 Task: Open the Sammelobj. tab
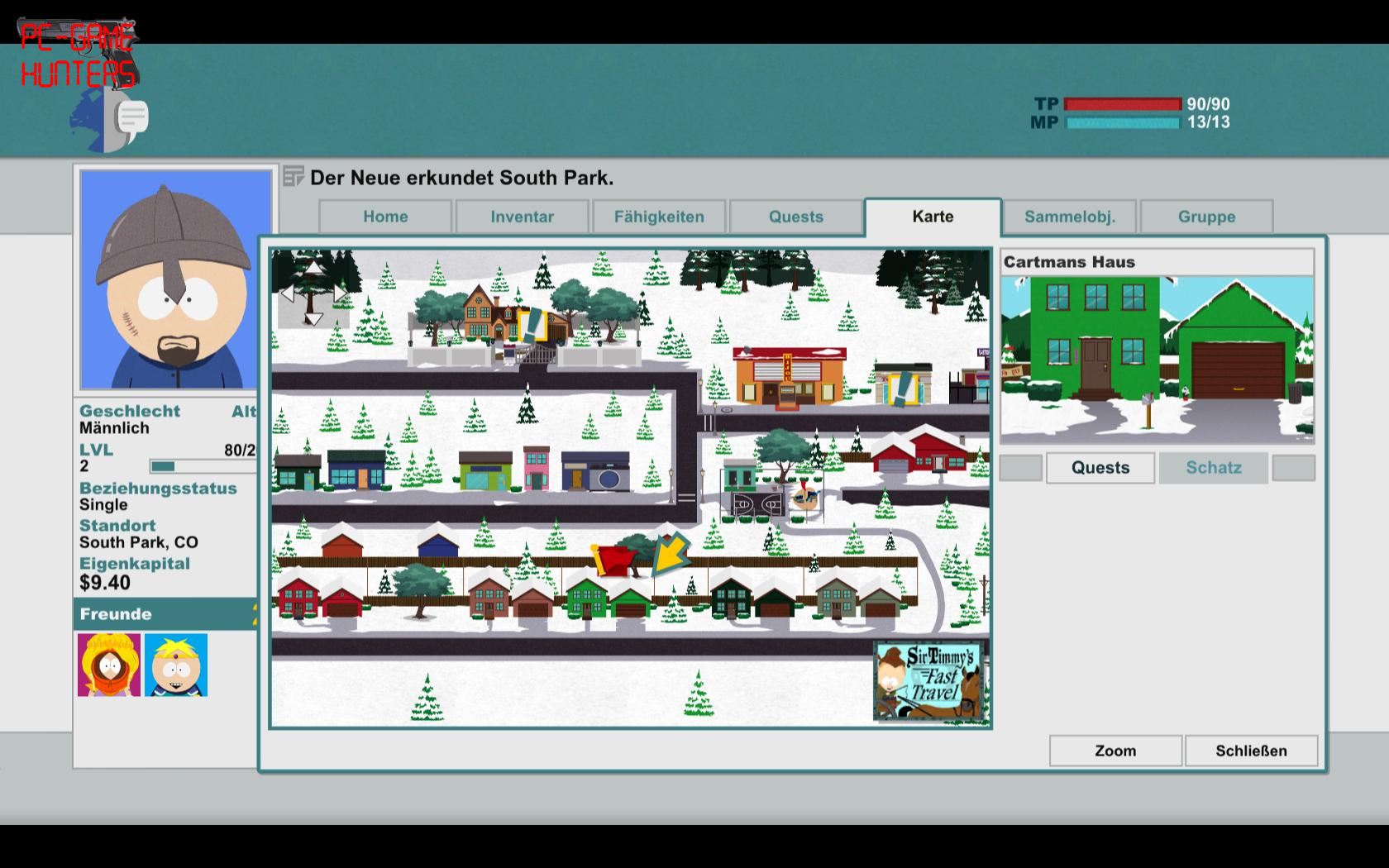tap(1070, 217)
